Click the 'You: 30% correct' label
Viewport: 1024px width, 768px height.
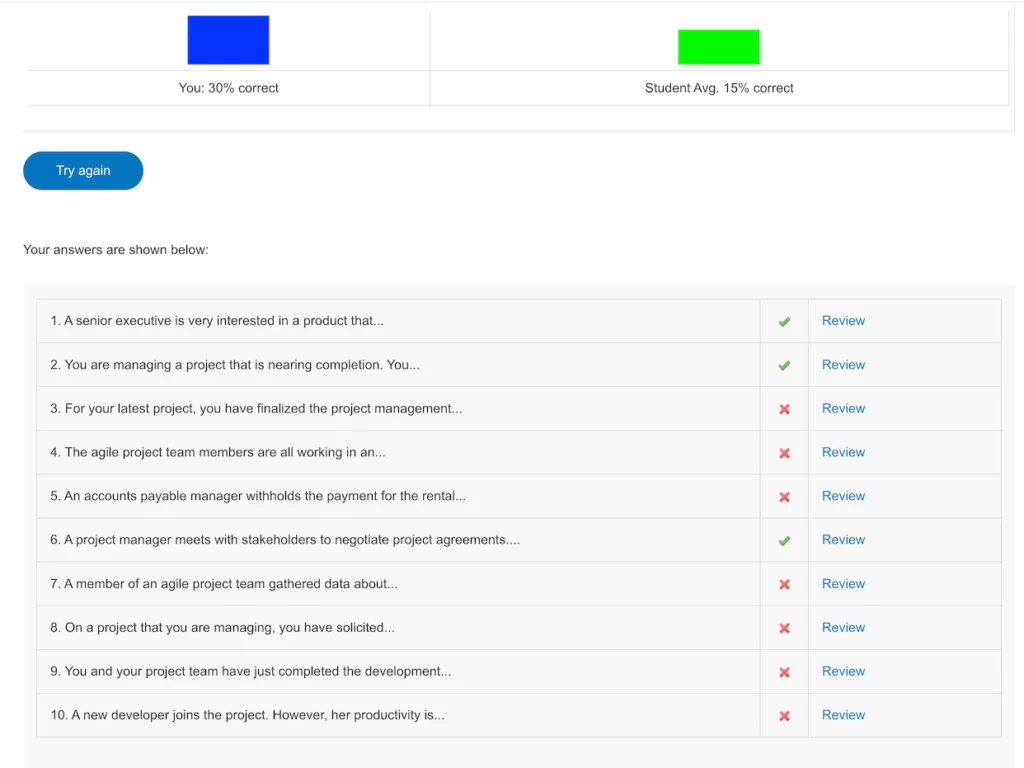pos(228,88)
